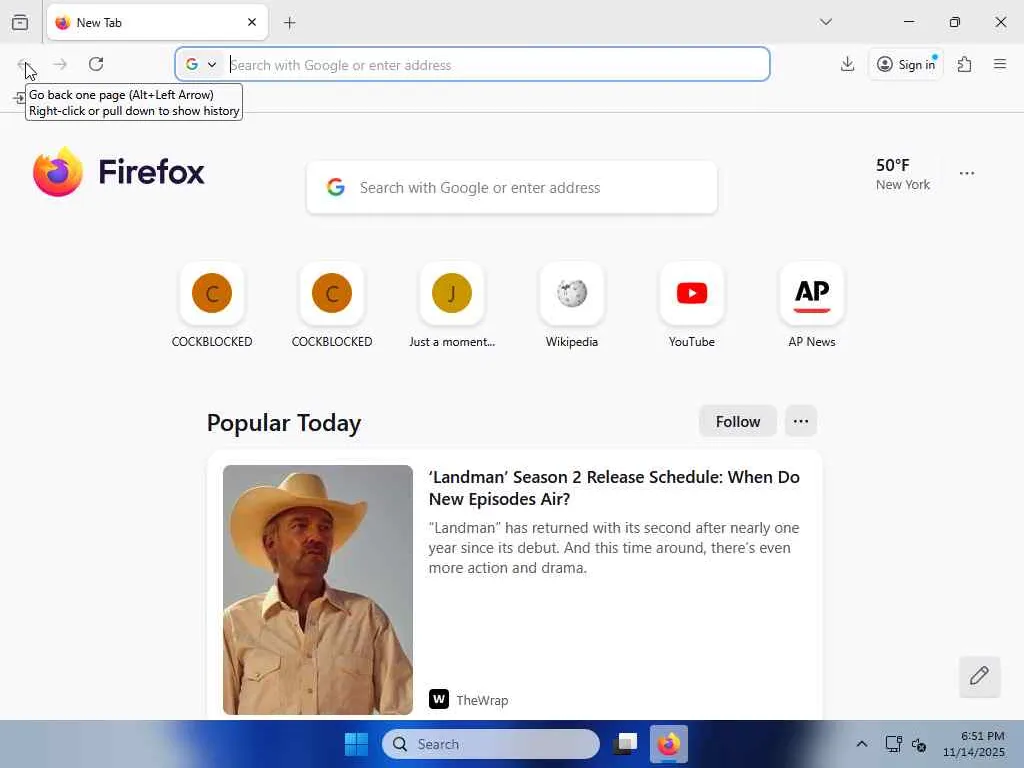The image size is (1024, 768).
Task: Close the New Tab tab
Action: click(x=252, y=22)
